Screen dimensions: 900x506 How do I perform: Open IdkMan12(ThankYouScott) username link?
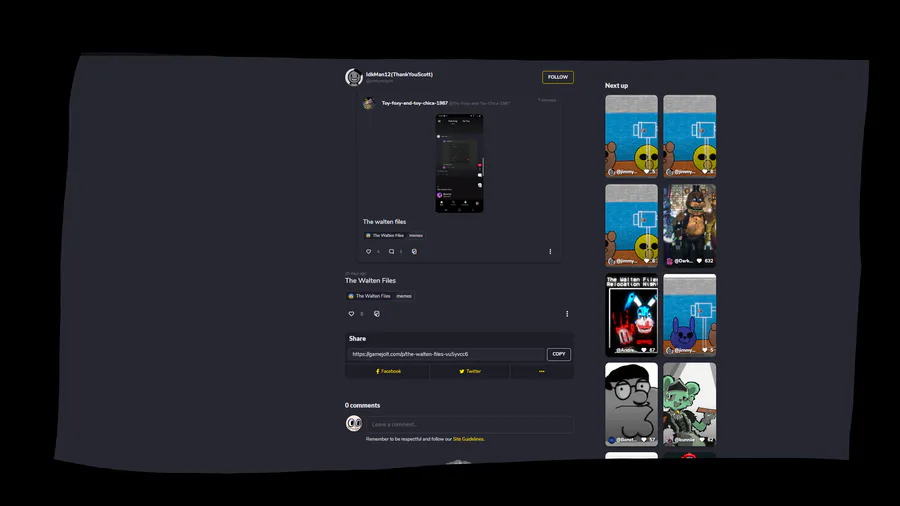point(399,74)
